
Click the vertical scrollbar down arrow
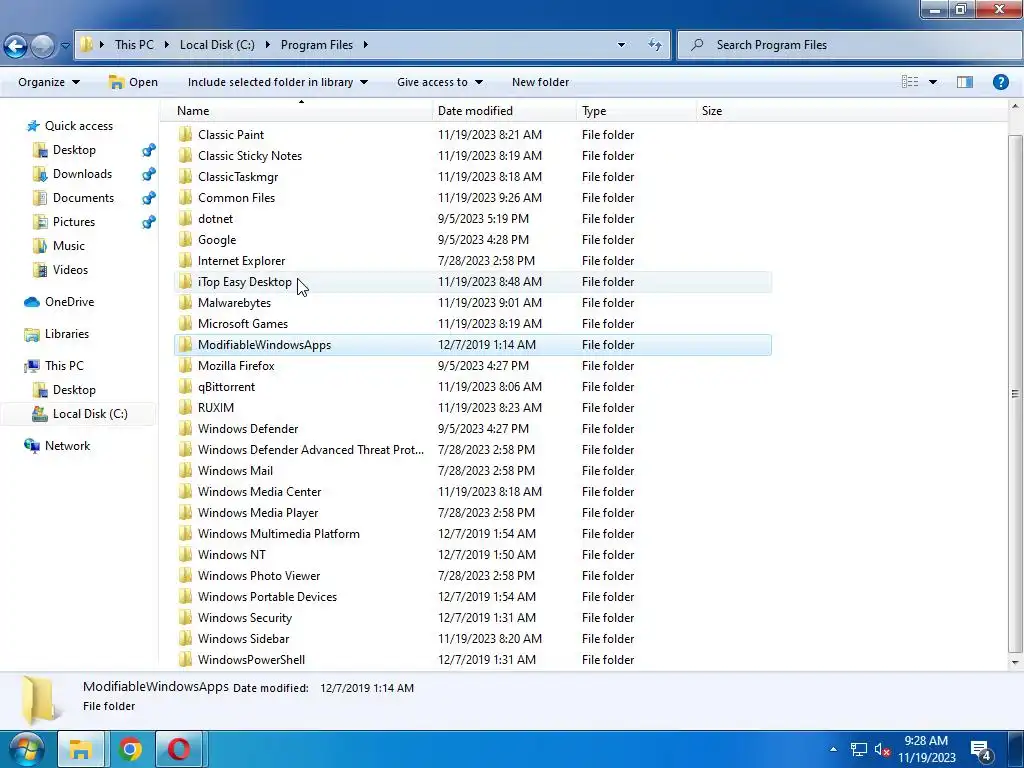[1015, 662]
